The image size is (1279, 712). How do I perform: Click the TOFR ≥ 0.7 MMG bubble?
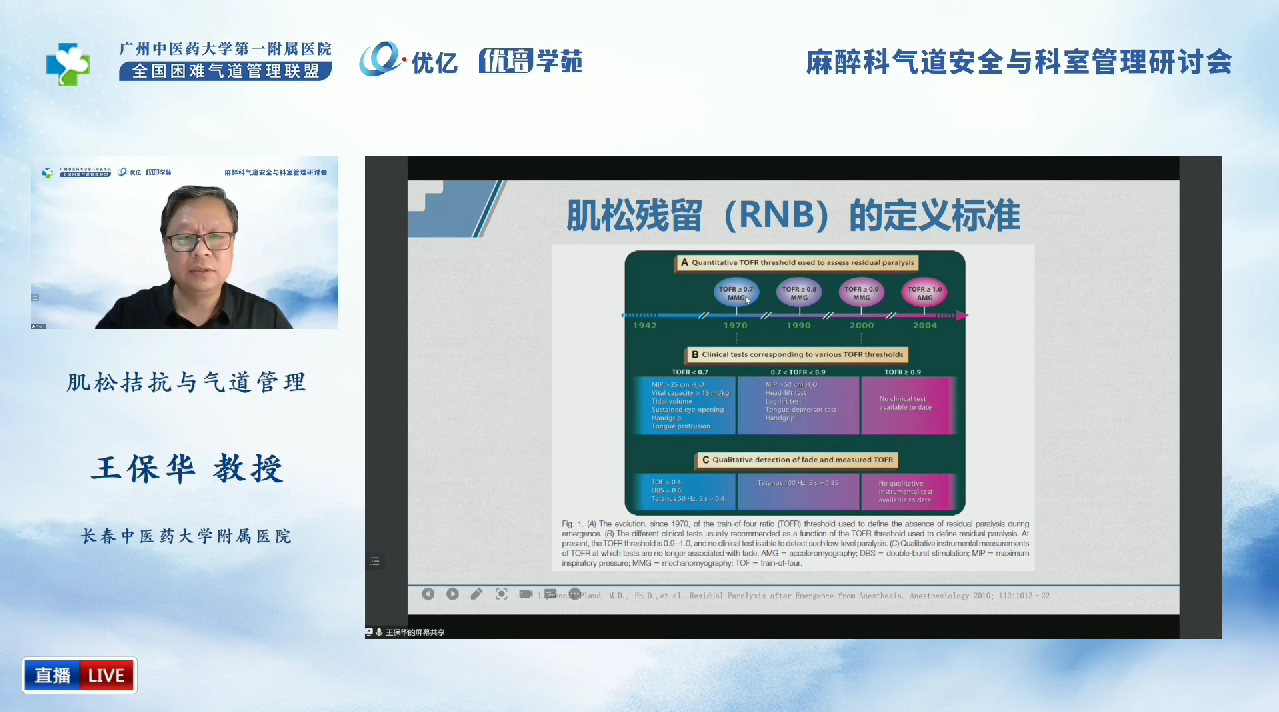(x=737, y=292)
